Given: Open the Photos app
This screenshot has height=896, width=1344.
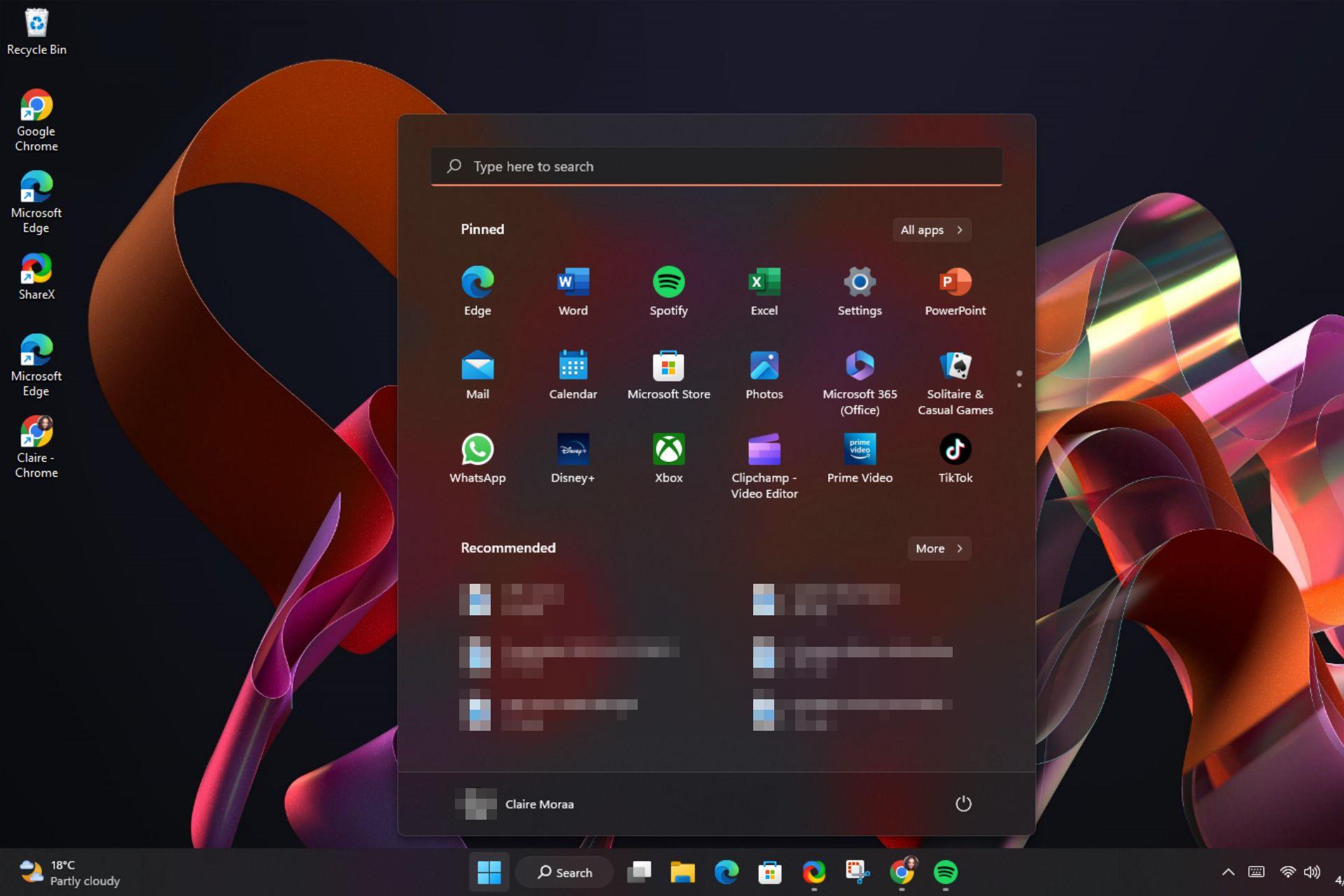Looking at the screenshot, I should pyautogui.click(x=764, y=375).
